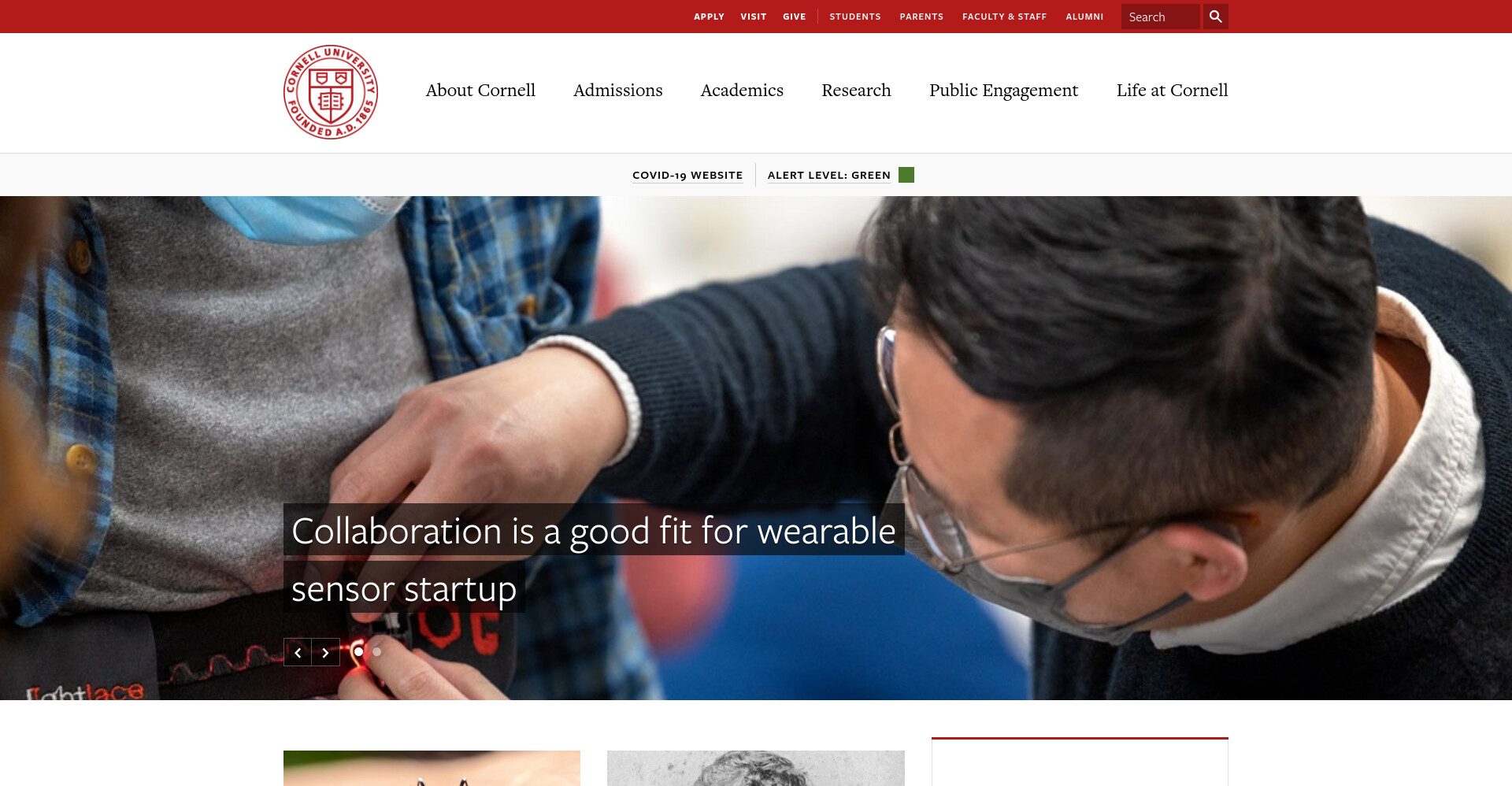Open the Public Engagement menu item
1512x786 pixels.
click(1003, 91)
